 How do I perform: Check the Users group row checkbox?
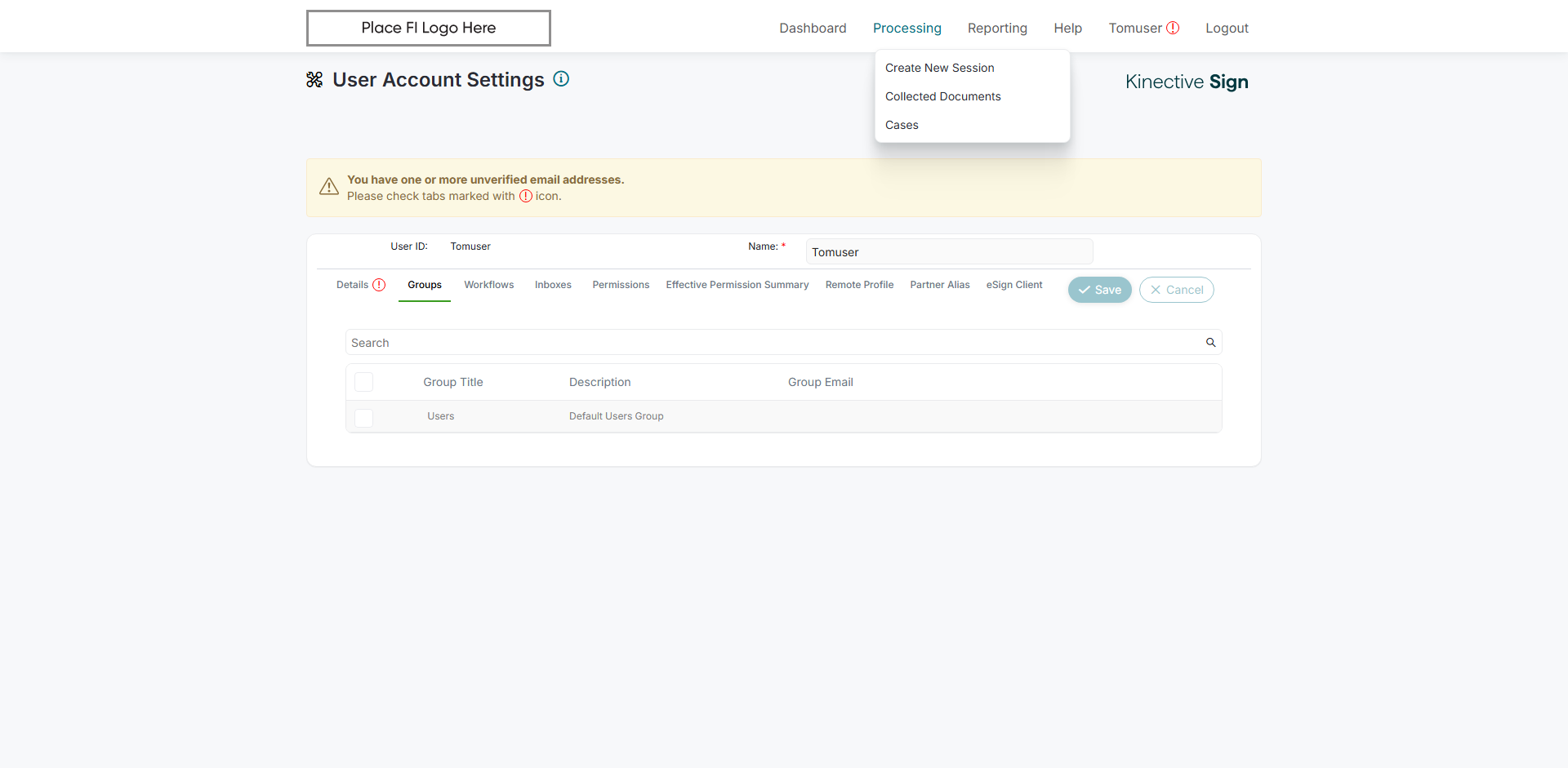[364, 417]
